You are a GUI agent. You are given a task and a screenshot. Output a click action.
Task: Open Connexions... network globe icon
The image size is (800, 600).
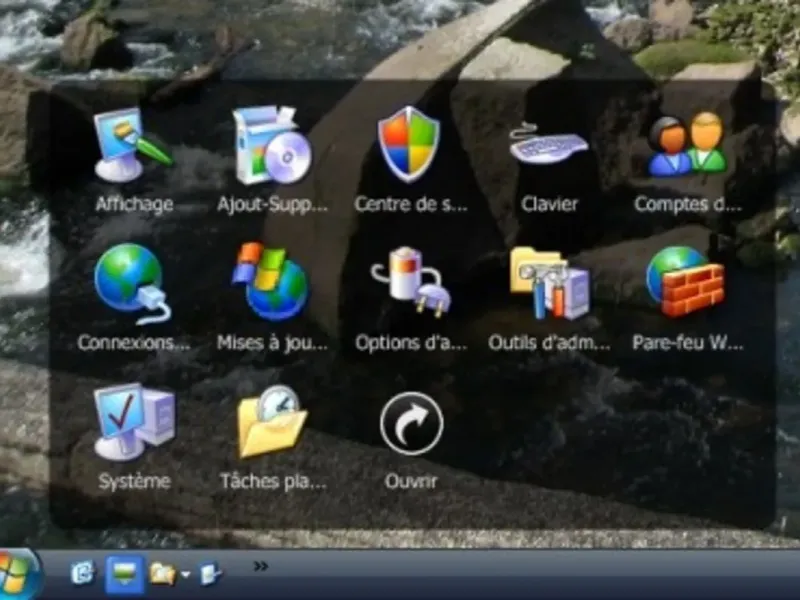[133, 284]
